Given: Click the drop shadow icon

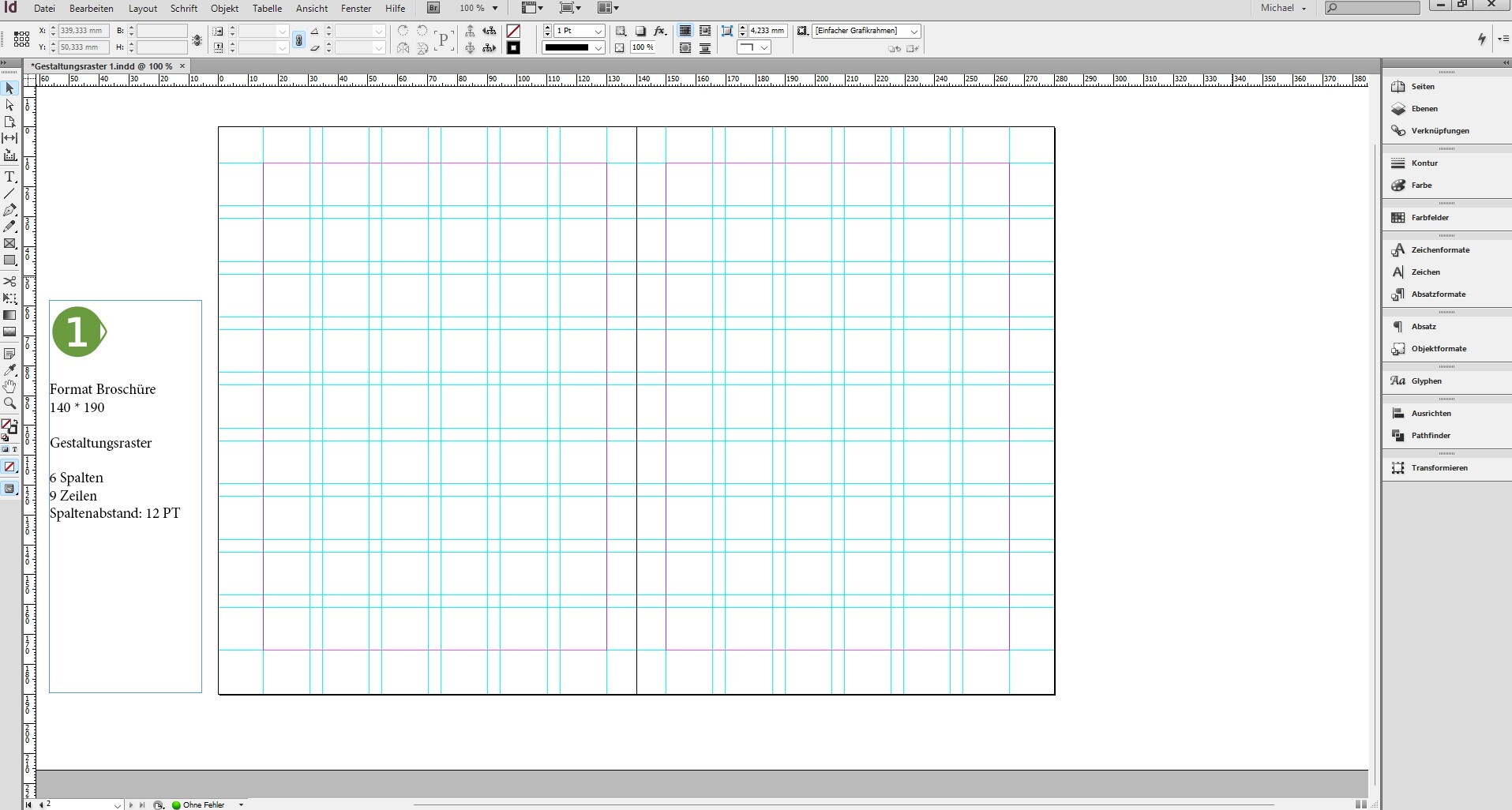Looking at the screenshot, I should [x=640, y=31].
